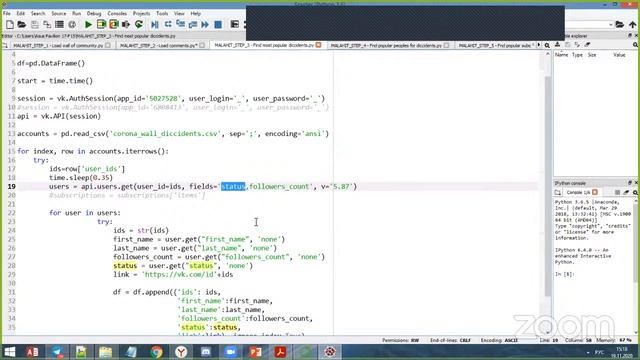640x360 pixels.
Task: Click the @ symbol finder icon
Action: (72, 24)
